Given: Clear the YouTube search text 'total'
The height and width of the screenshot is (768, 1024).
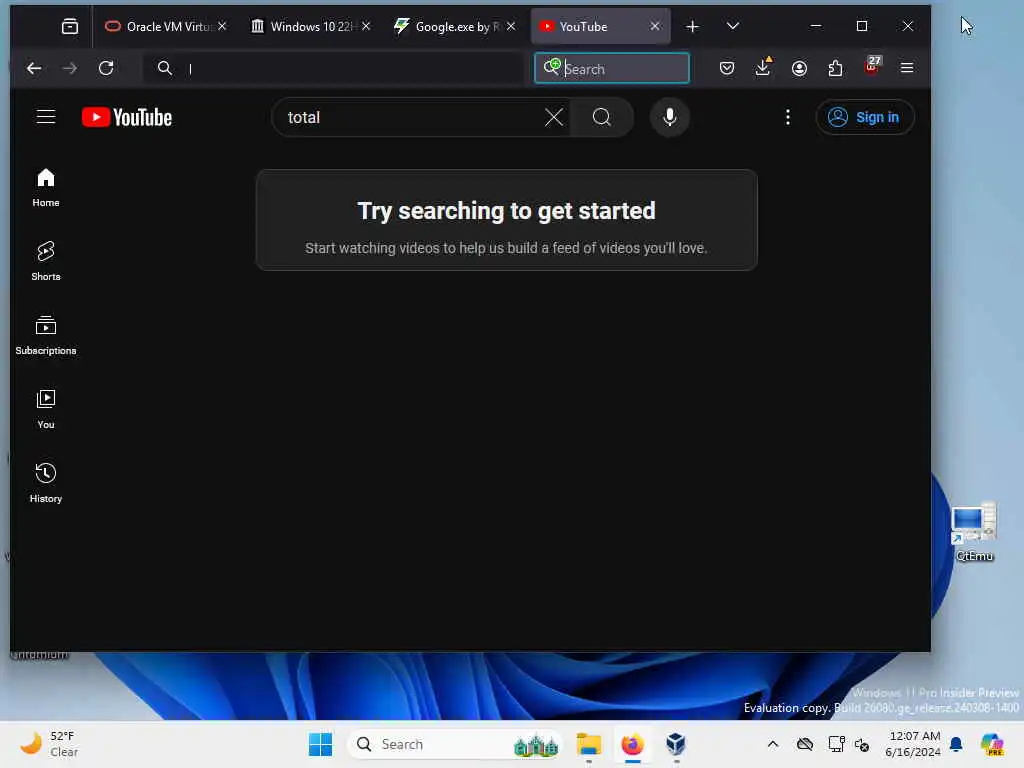Looking at the screenshot, I should [x=554, y=118].
